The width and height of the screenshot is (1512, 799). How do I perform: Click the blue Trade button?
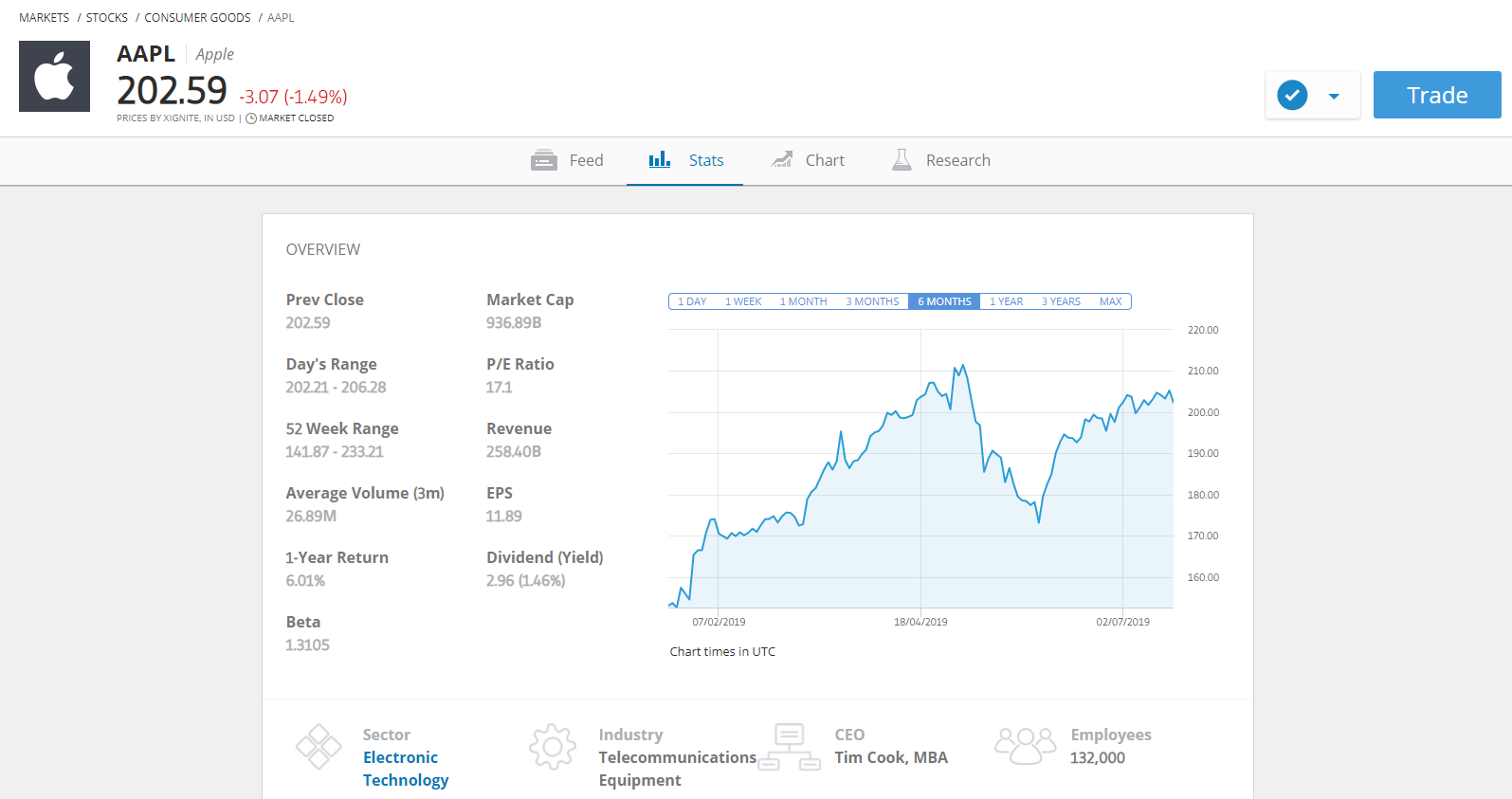coord(1437,95)
